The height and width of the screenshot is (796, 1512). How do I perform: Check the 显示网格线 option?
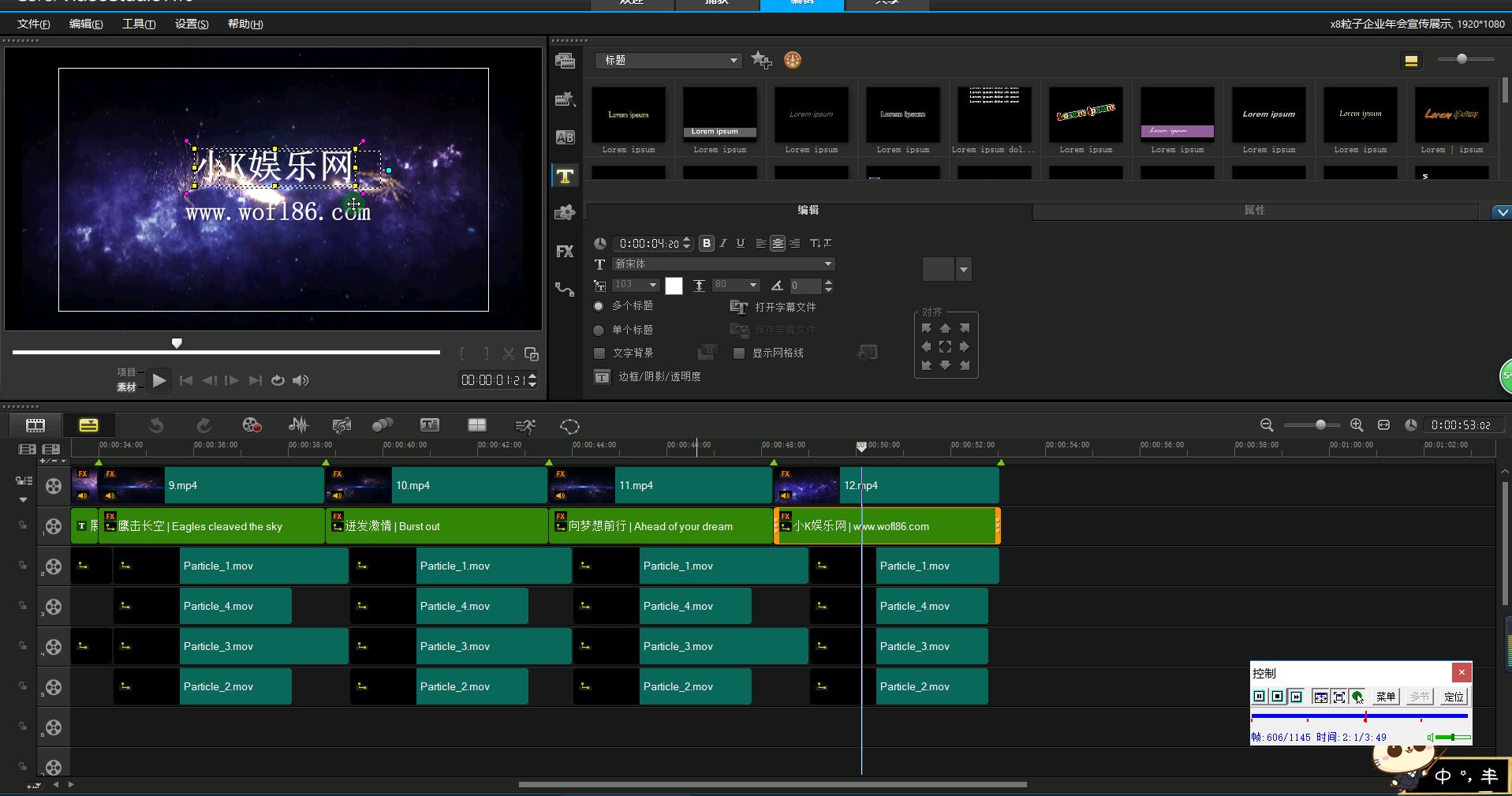pyautogui.click(x=739, y=353)
